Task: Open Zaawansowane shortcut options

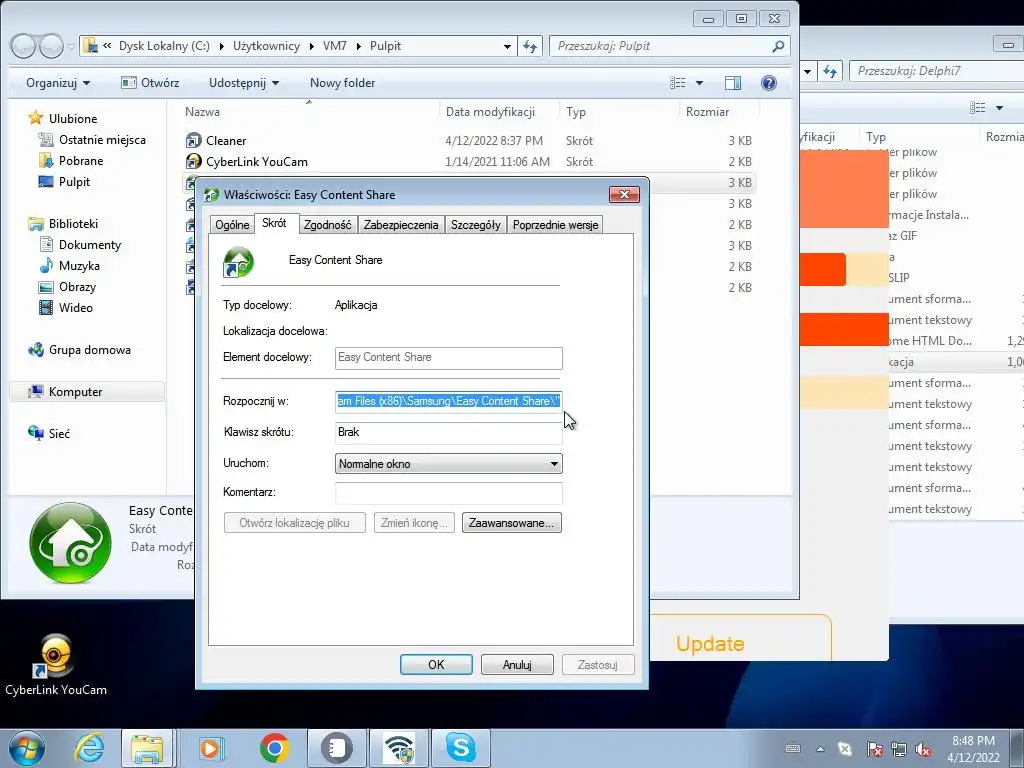Action: click(511, 523)
